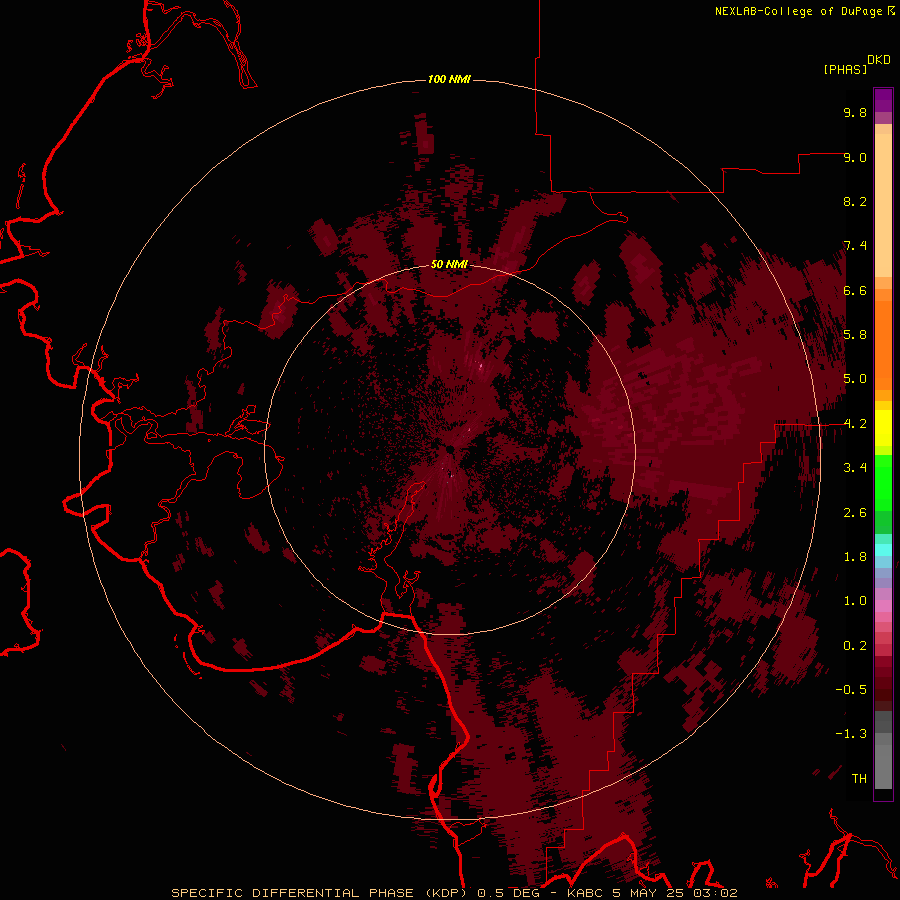Pick the cyan segment of the color bar
Viewport: 900px width, 900px height.
click(883, 550)
